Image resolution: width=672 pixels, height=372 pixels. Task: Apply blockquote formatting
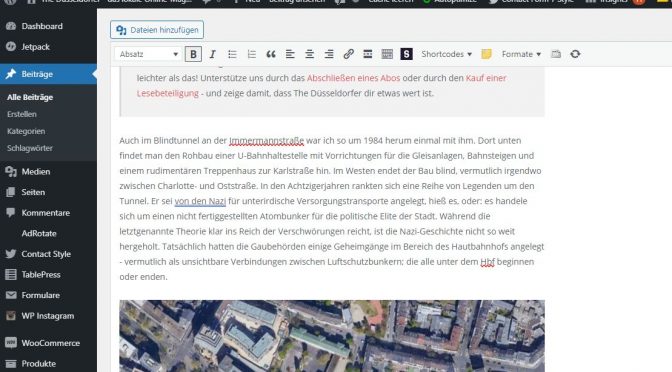(x=271, y=54)
